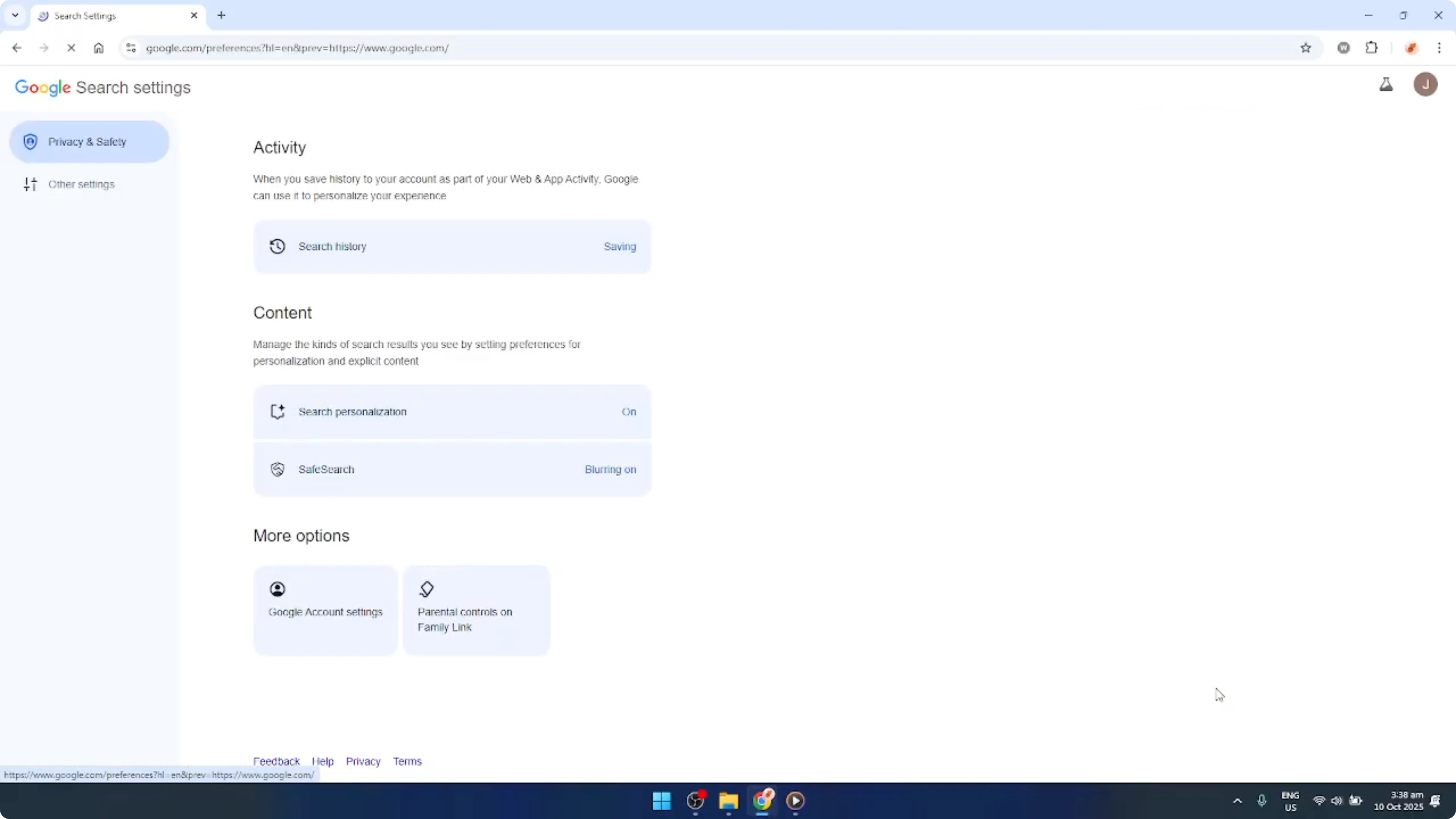Click the Search personalization sparkle icon
Viewport: 1456px width, 819px height.
[277, 411]
